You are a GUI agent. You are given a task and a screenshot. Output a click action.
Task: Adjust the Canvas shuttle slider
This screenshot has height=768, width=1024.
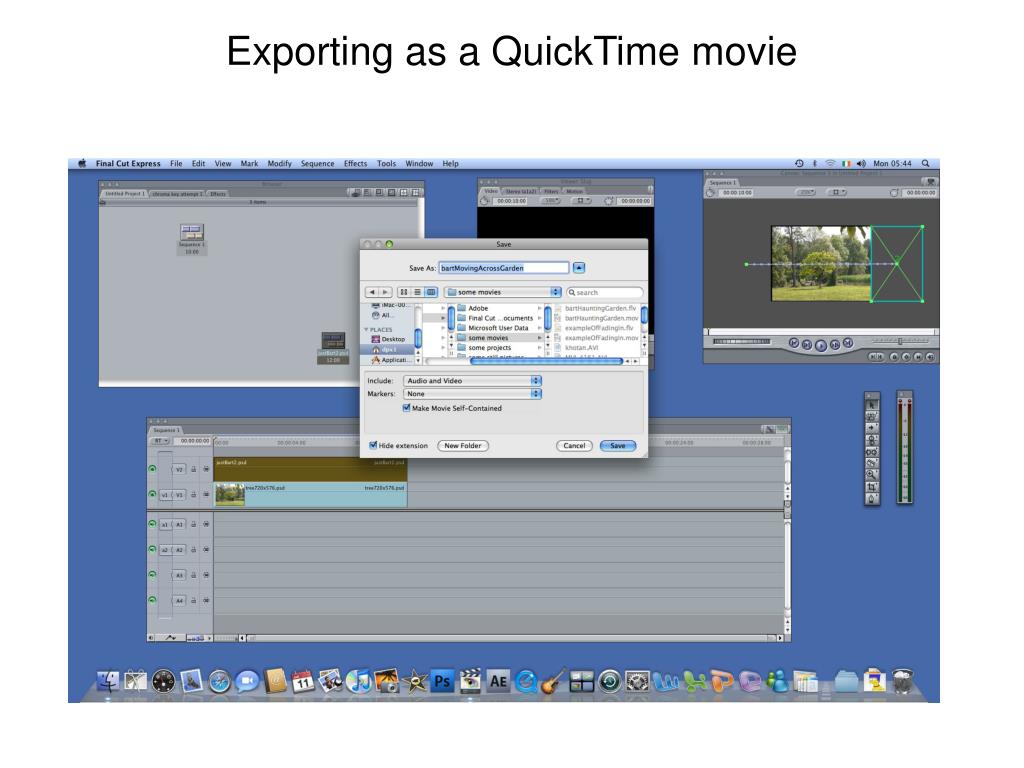(x=900, y=341)
